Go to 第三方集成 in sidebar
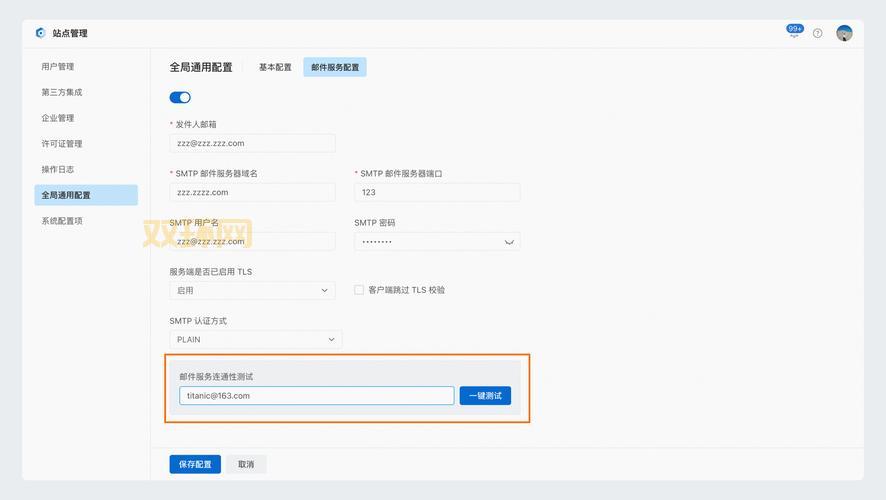This screenshot has height=500, width=886. pyautogui.click(x=62, y=92)
